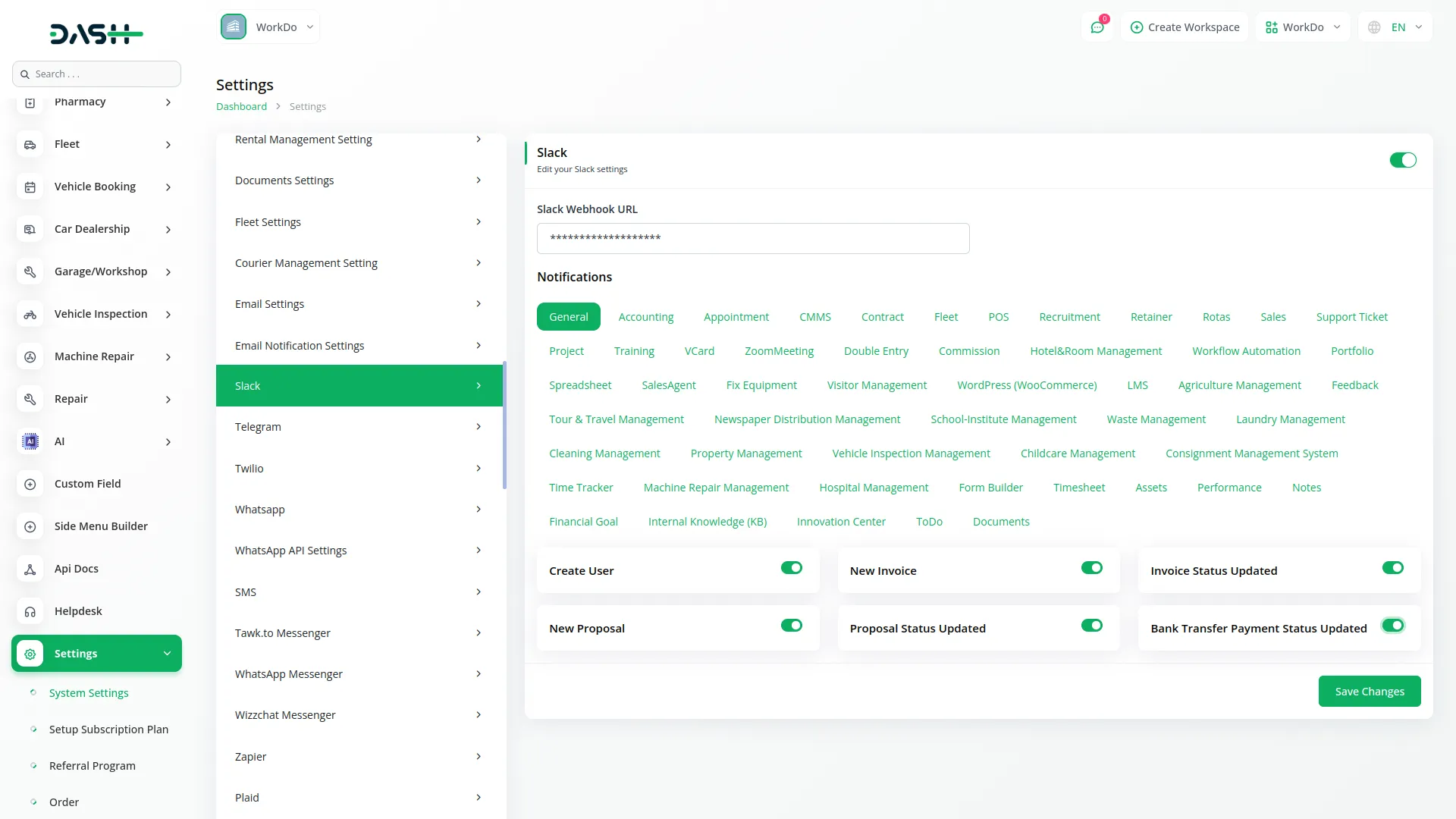Screen dimensions: 1456x819
Task: Open the Vehicle Booking section icon
Action: (x=30, y=187)
